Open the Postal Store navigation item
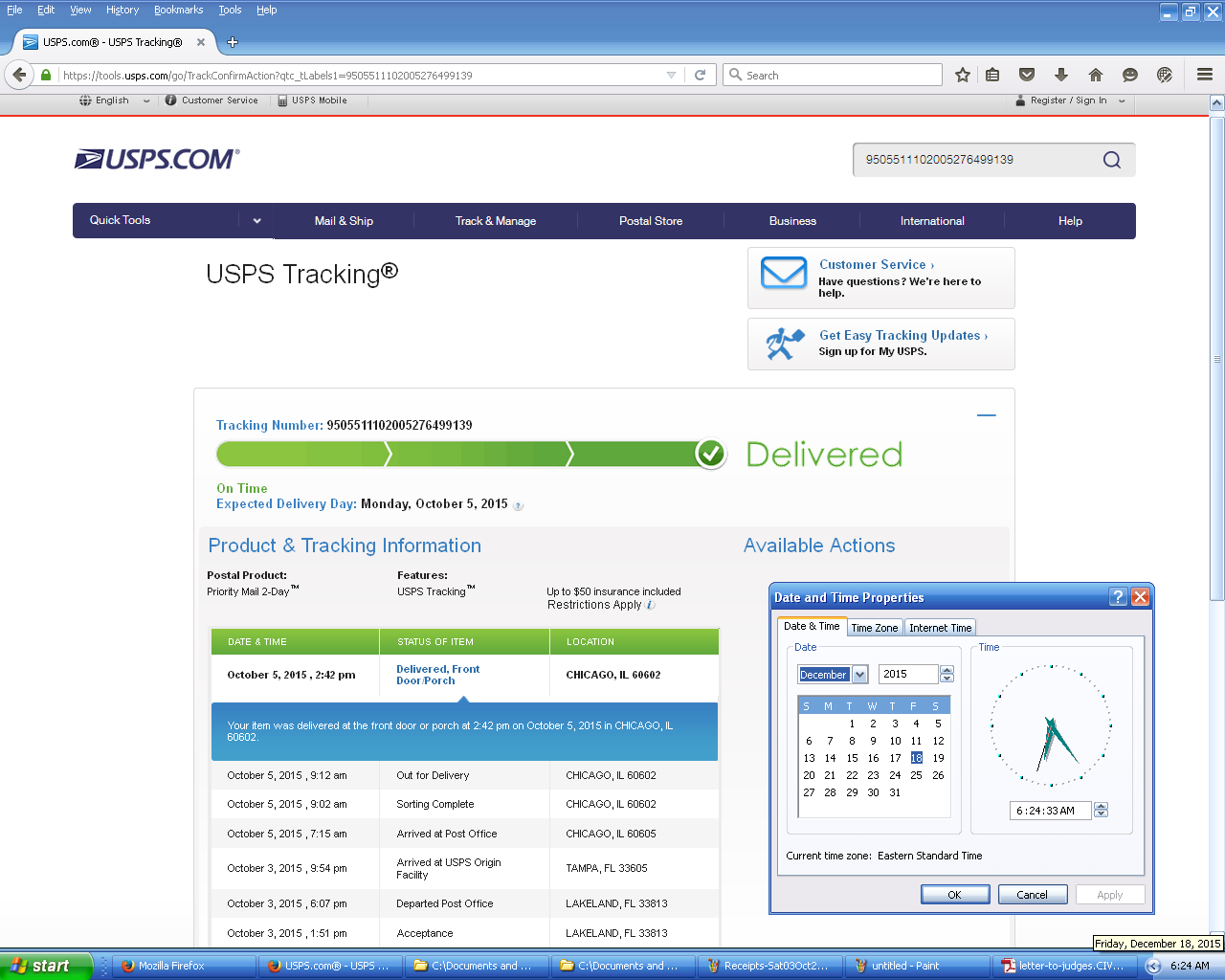Viewport: 1225px width, 980px height. click(651, 221)
